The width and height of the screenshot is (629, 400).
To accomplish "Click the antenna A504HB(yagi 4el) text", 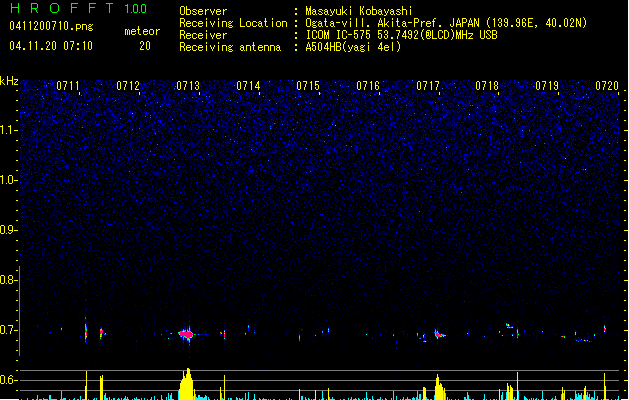I will (353, 47).
